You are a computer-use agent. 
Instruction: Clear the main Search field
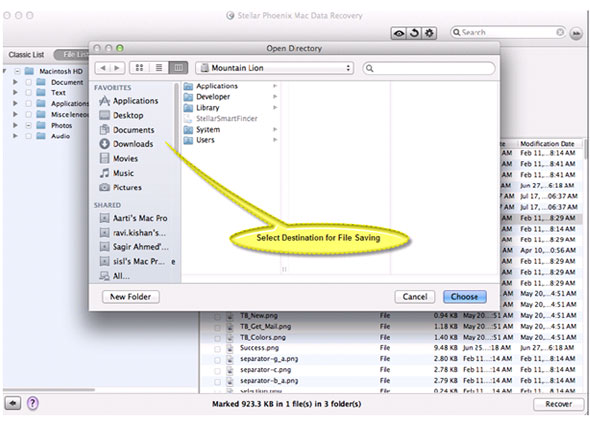pyautogui.click(x=560, y=32)
